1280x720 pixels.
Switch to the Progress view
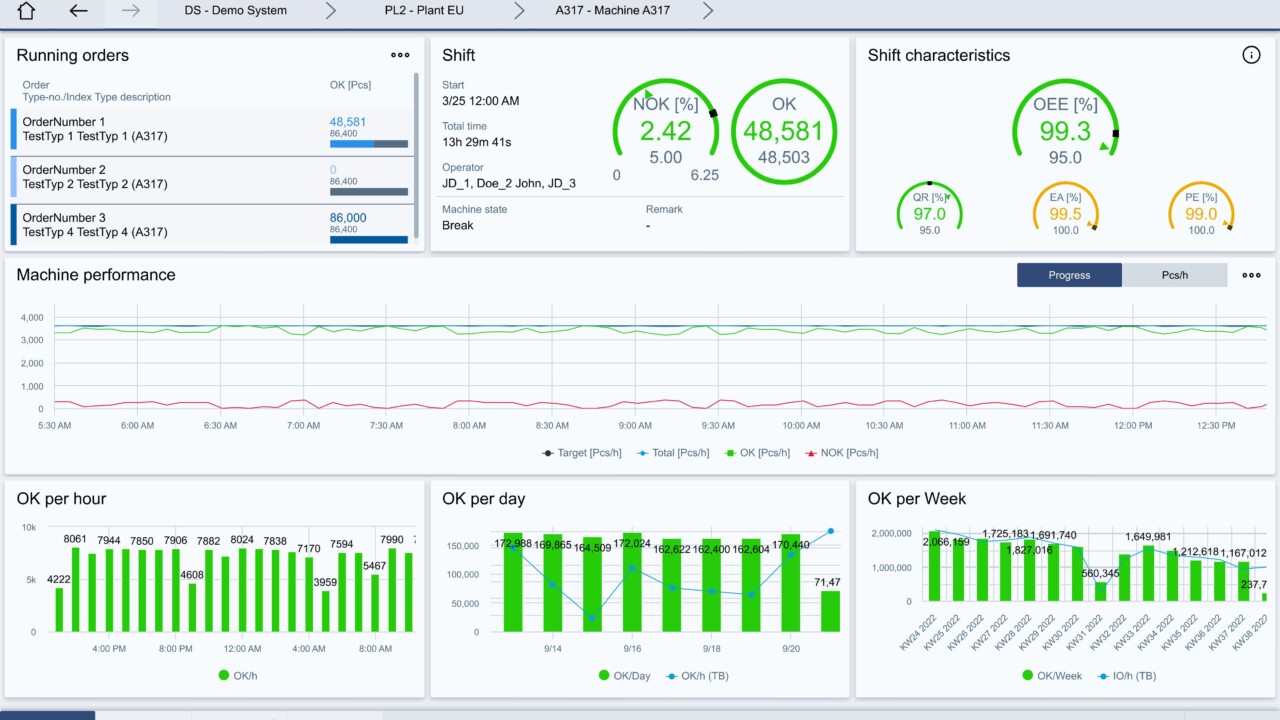[x=1069, y=275]
